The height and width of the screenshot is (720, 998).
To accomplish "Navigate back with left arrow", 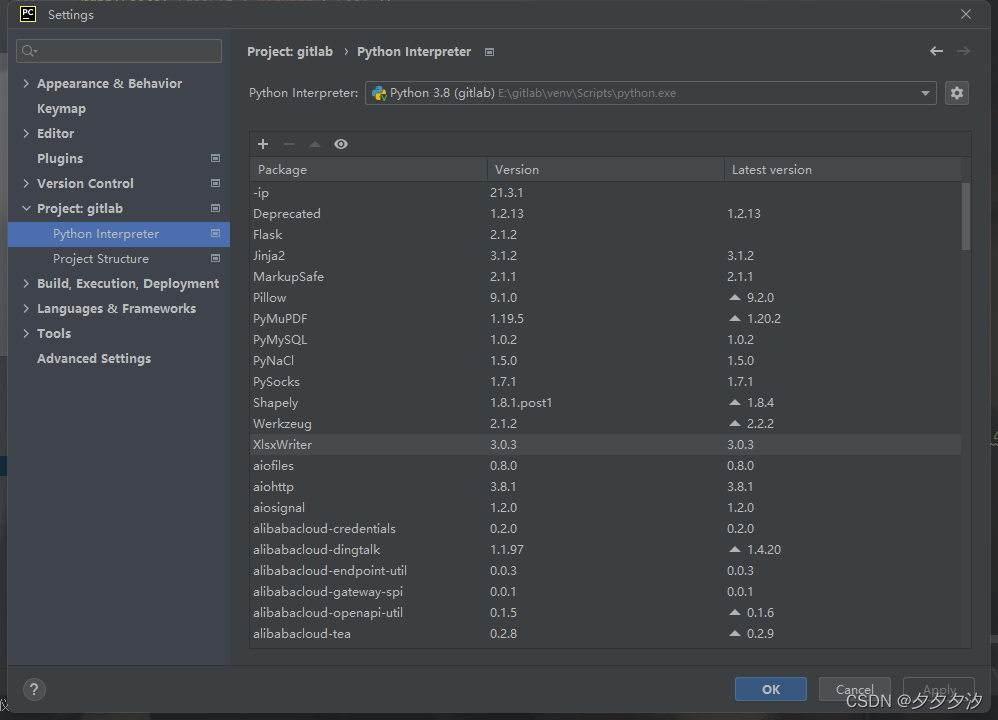I will (x=936, y=51).
